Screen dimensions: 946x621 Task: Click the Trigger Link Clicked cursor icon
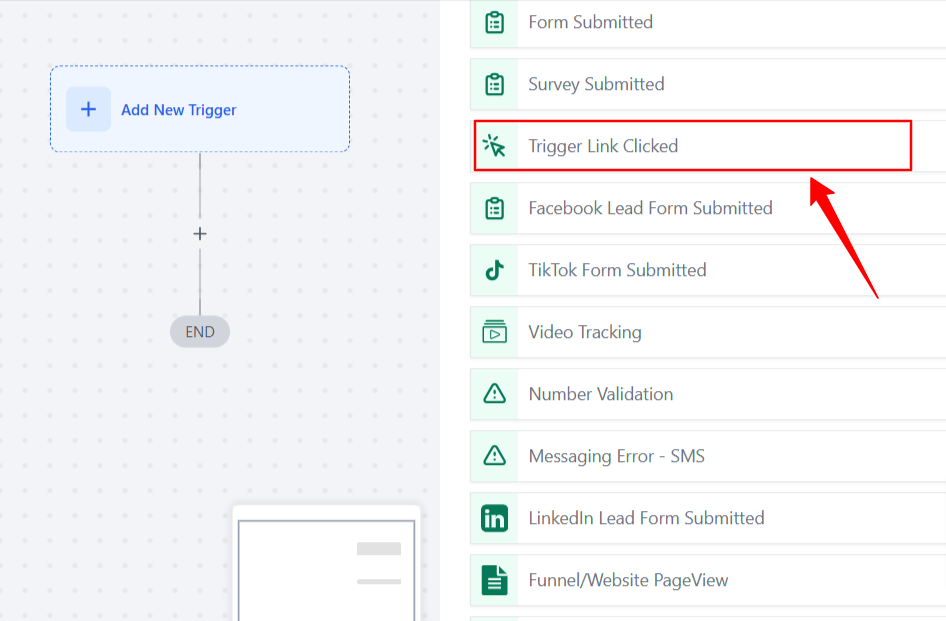pos(494,145)
